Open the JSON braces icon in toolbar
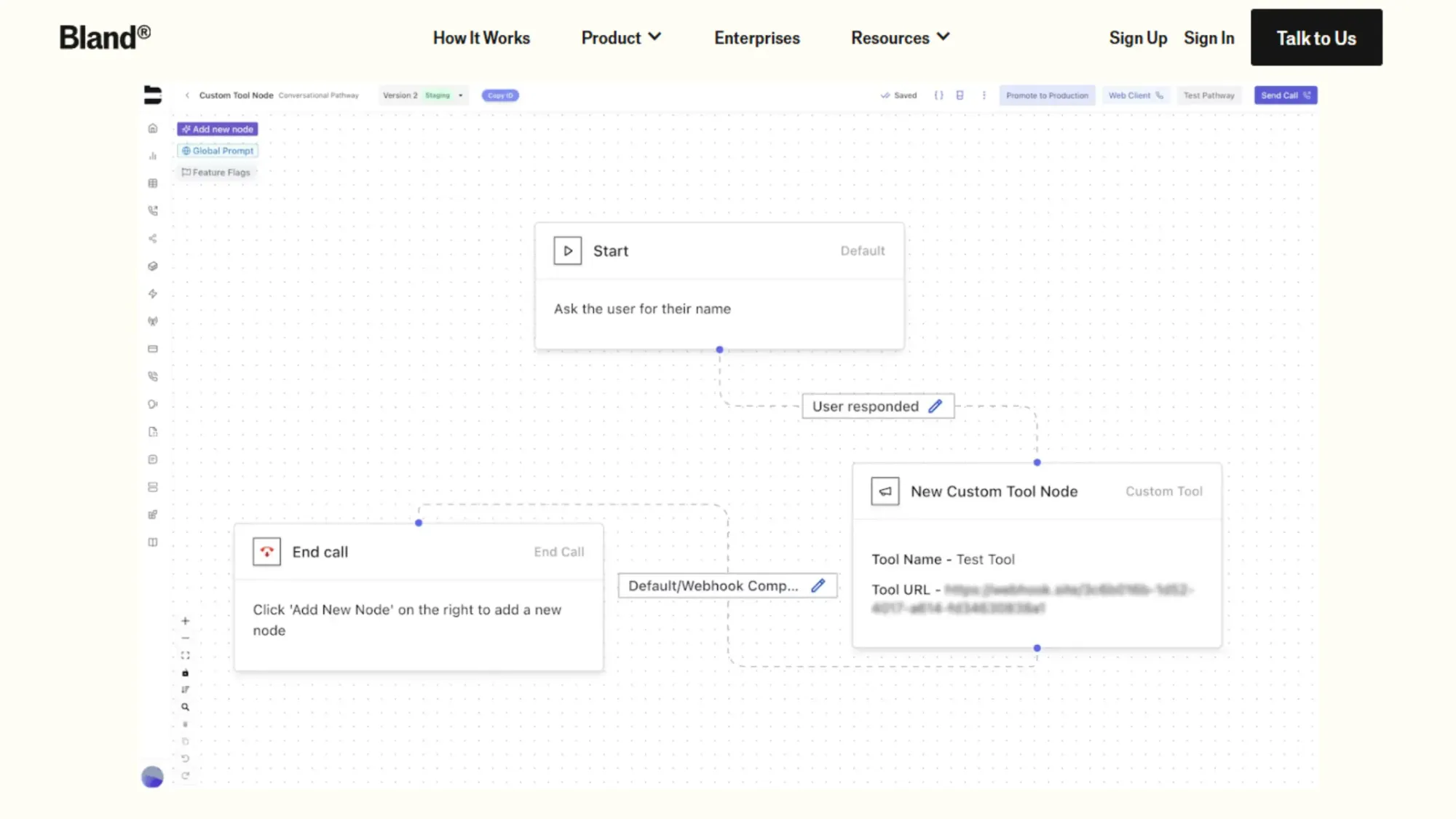The height and width of the screenshot is (819, 1456). [939, 95]
